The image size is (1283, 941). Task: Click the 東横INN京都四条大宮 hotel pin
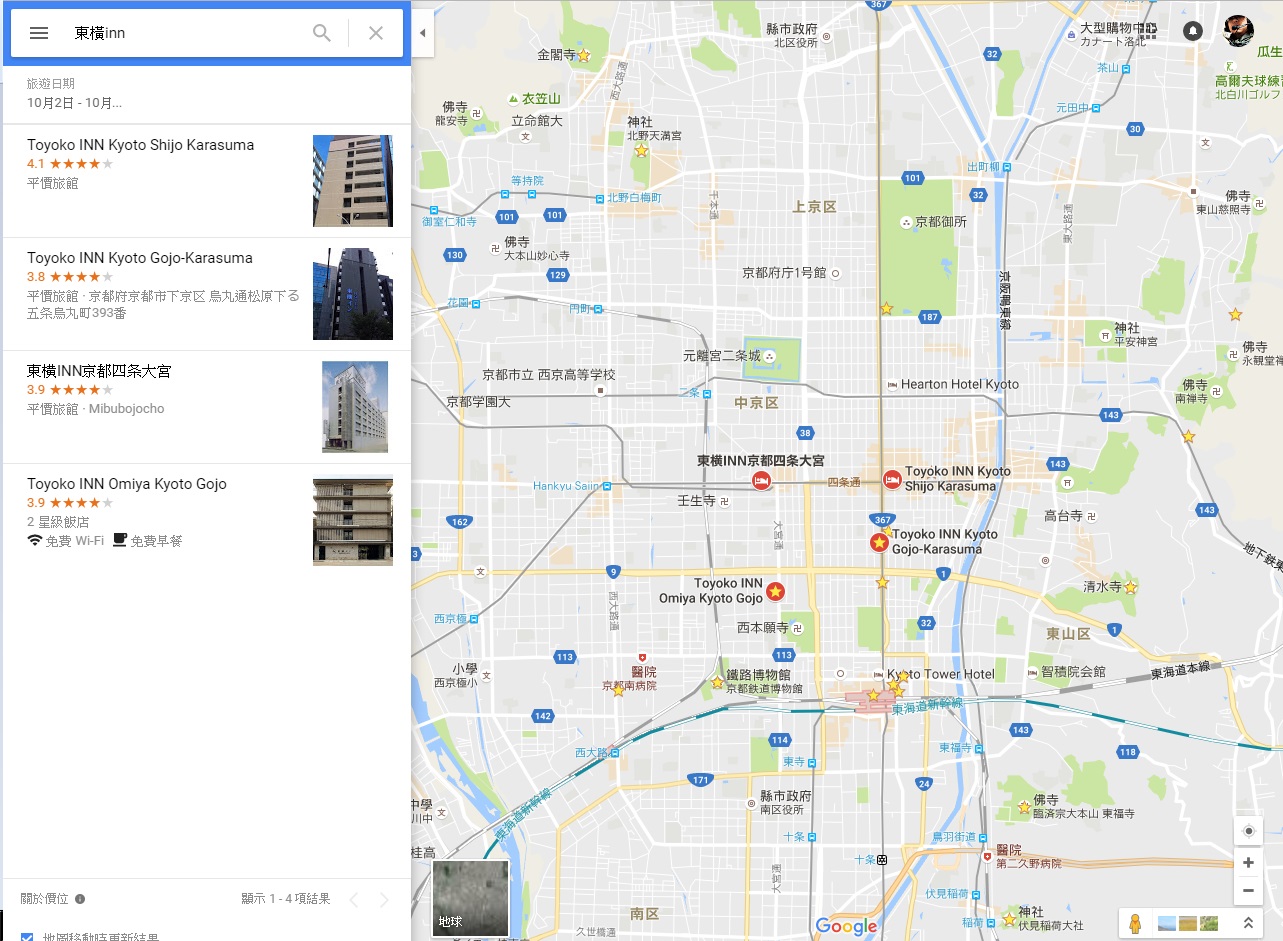[761, 481]
